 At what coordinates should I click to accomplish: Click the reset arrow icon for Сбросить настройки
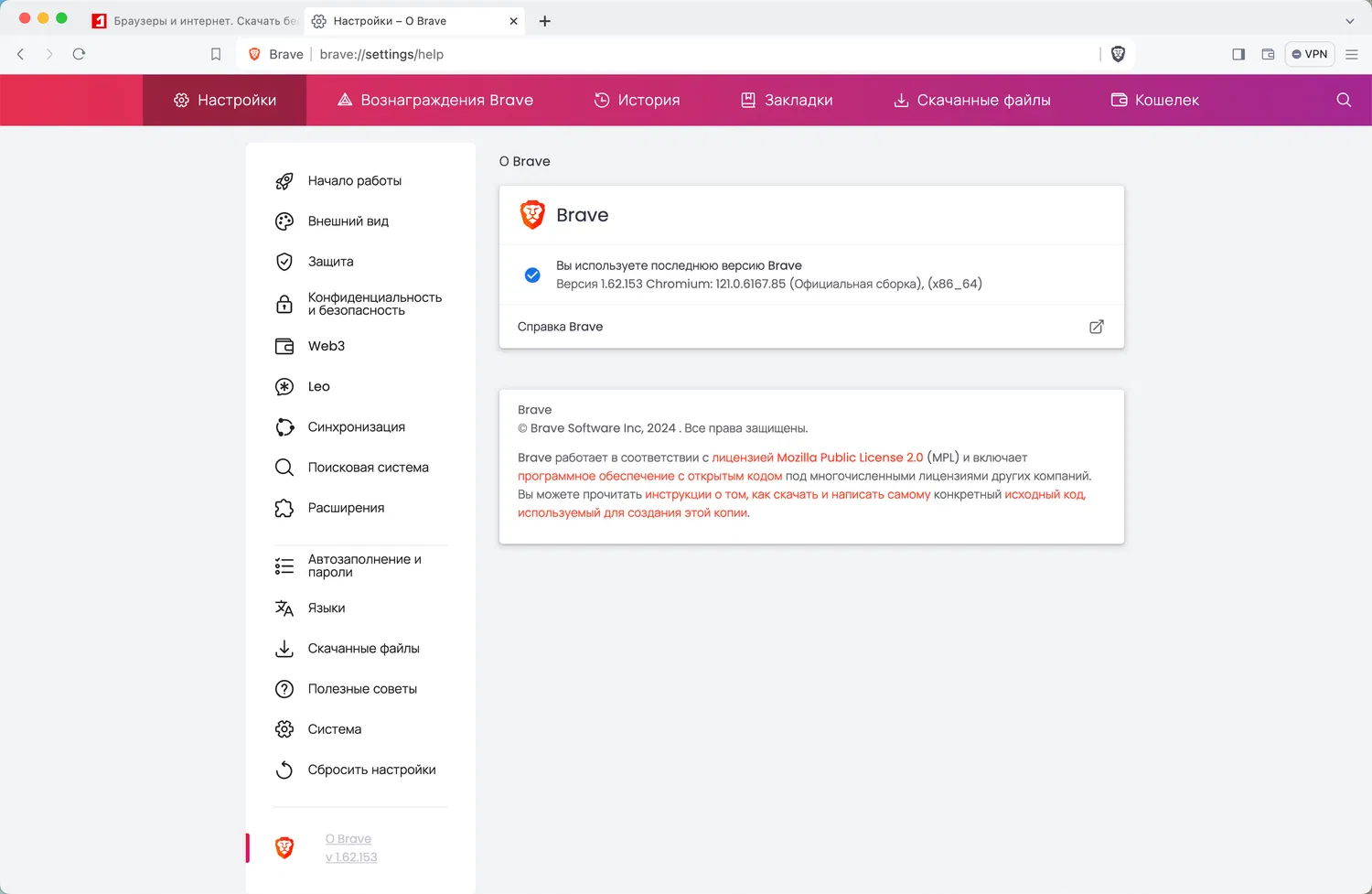[x=284, y=770]
